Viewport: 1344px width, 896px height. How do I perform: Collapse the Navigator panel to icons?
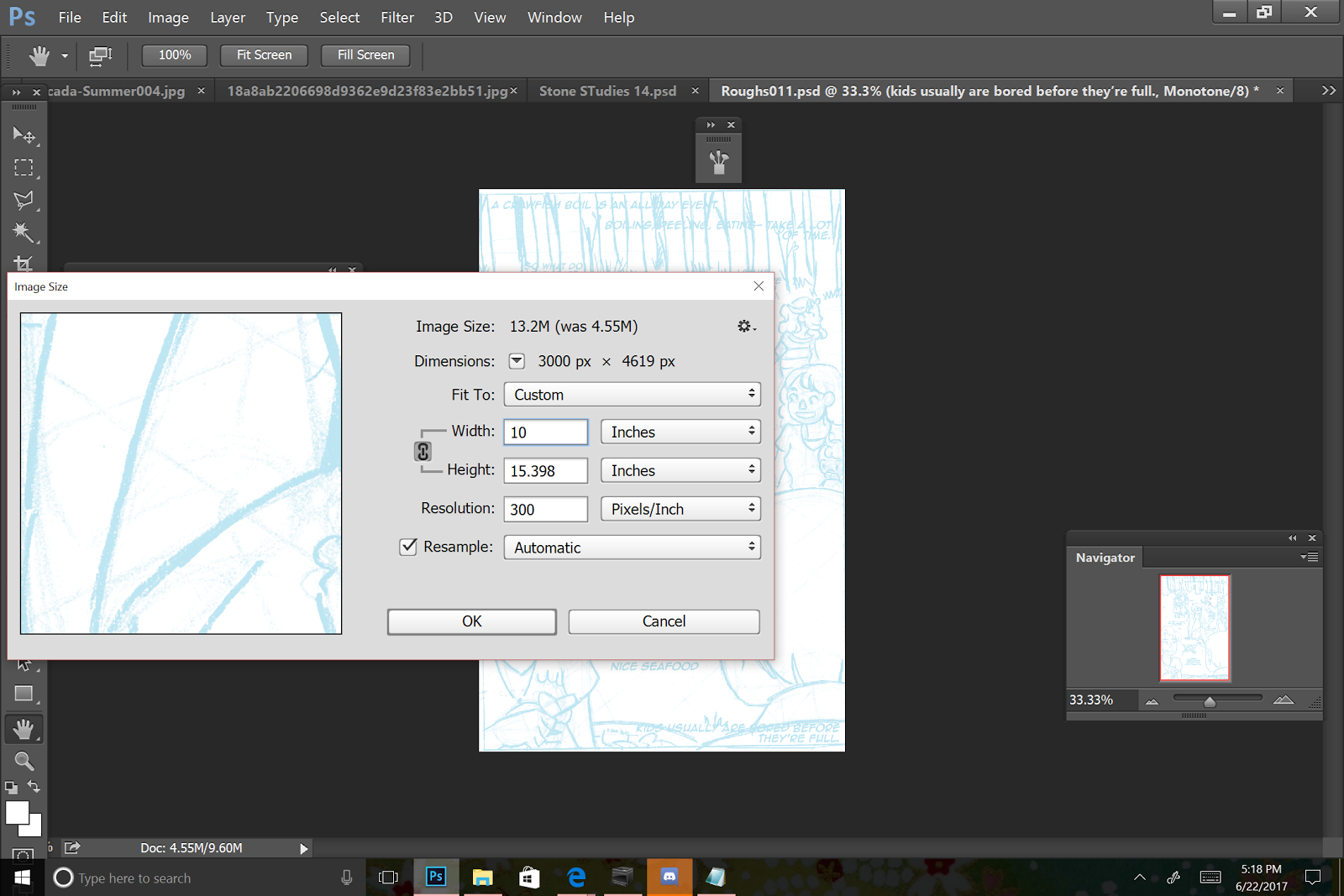(x=1293, y=537)
